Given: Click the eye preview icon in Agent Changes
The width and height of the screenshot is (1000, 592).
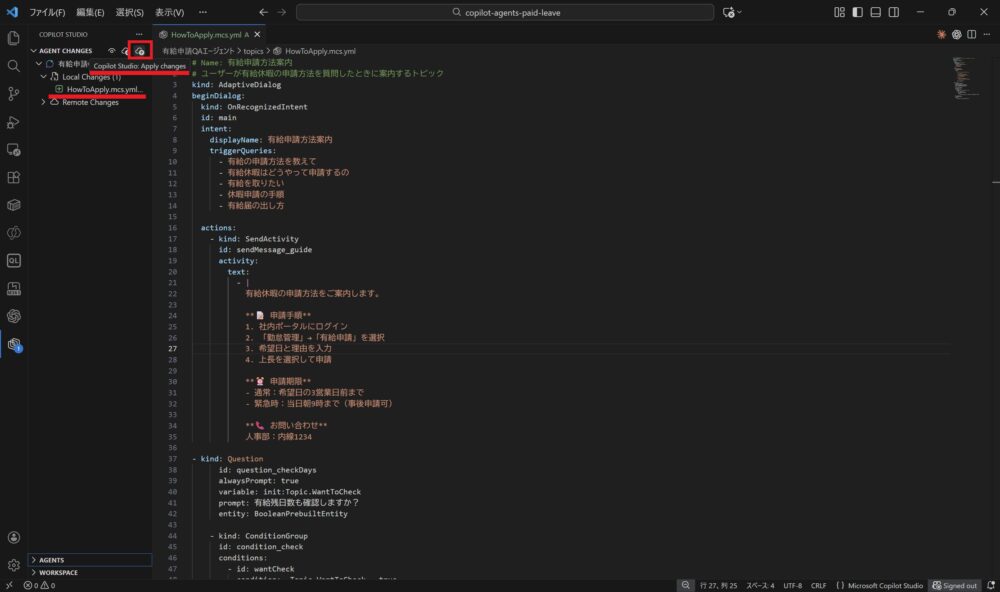Looking at the screenshot, I should click(112, 50).
